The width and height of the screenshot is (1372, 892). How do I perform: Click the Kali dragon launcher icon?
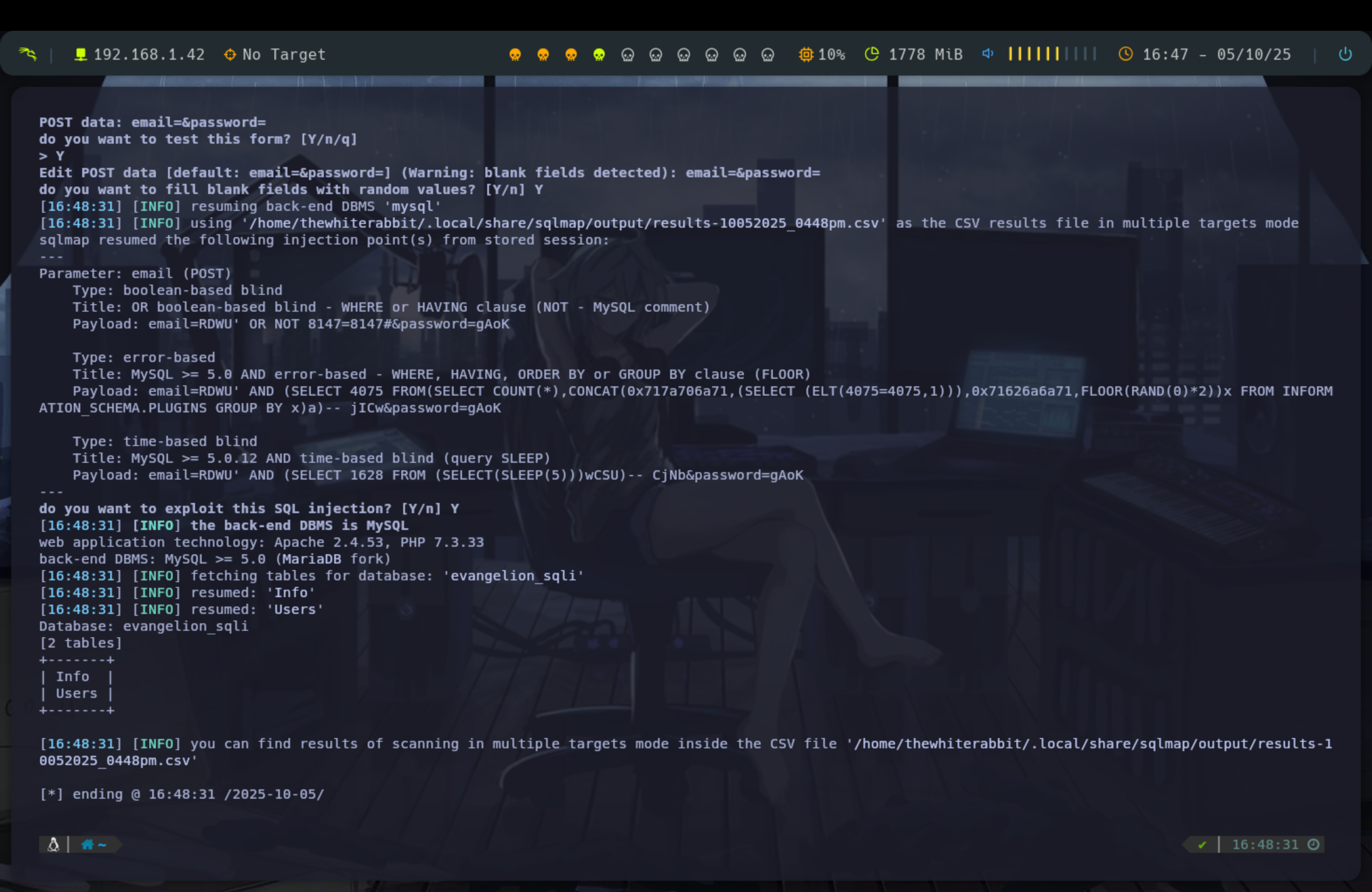(x=28, y=54)
